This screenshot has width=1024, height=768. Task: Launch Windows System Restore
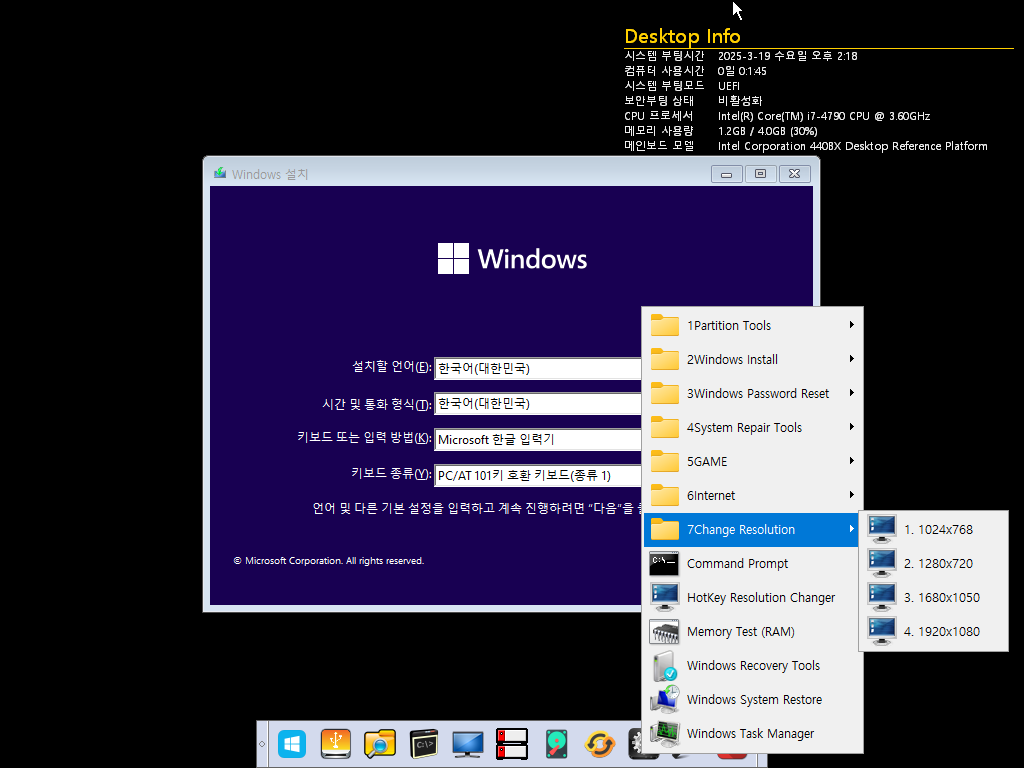(x=754, y=699)
